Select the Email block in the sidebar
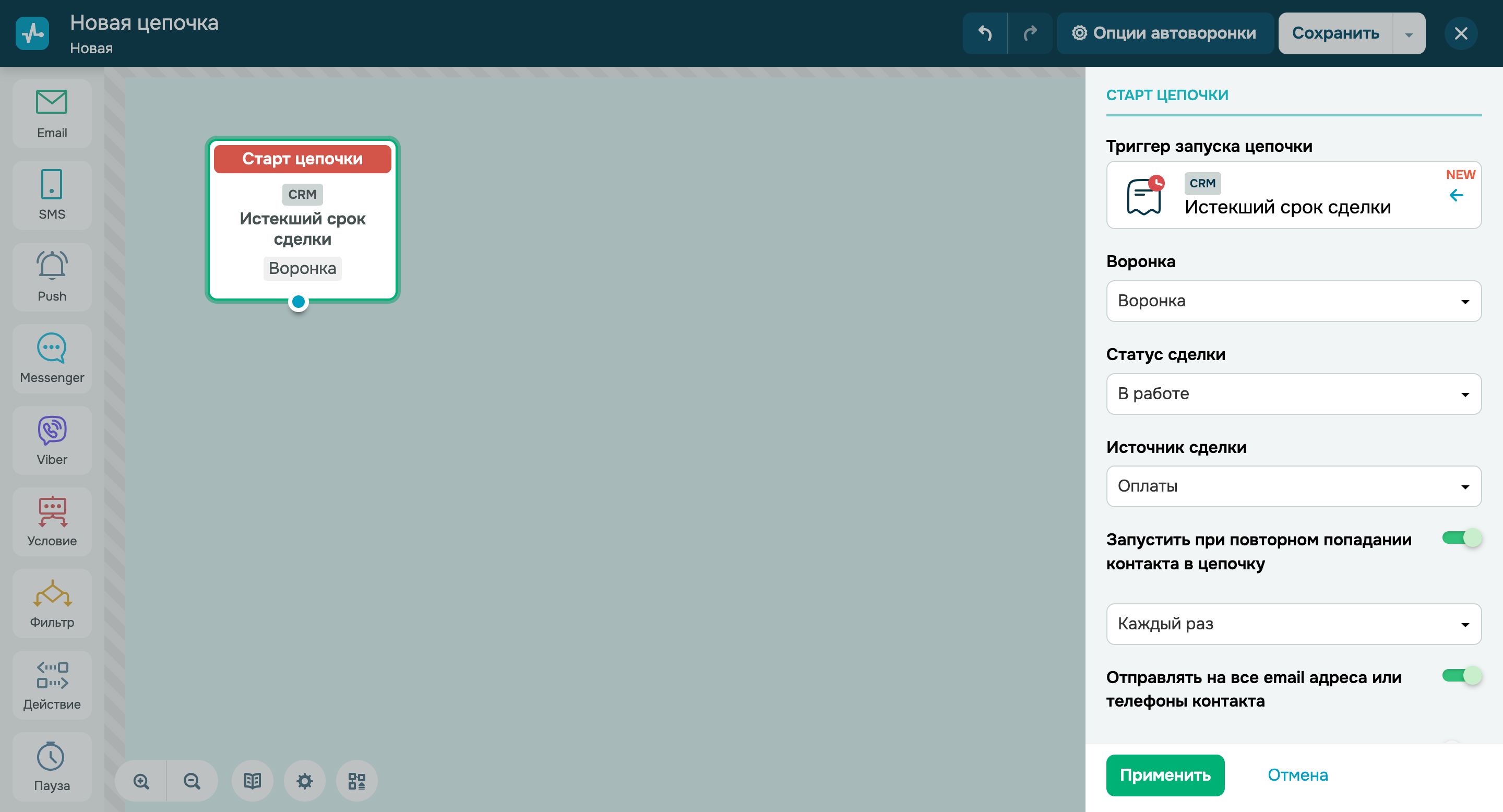This screenshot has width=1503, height=812. 51,113
